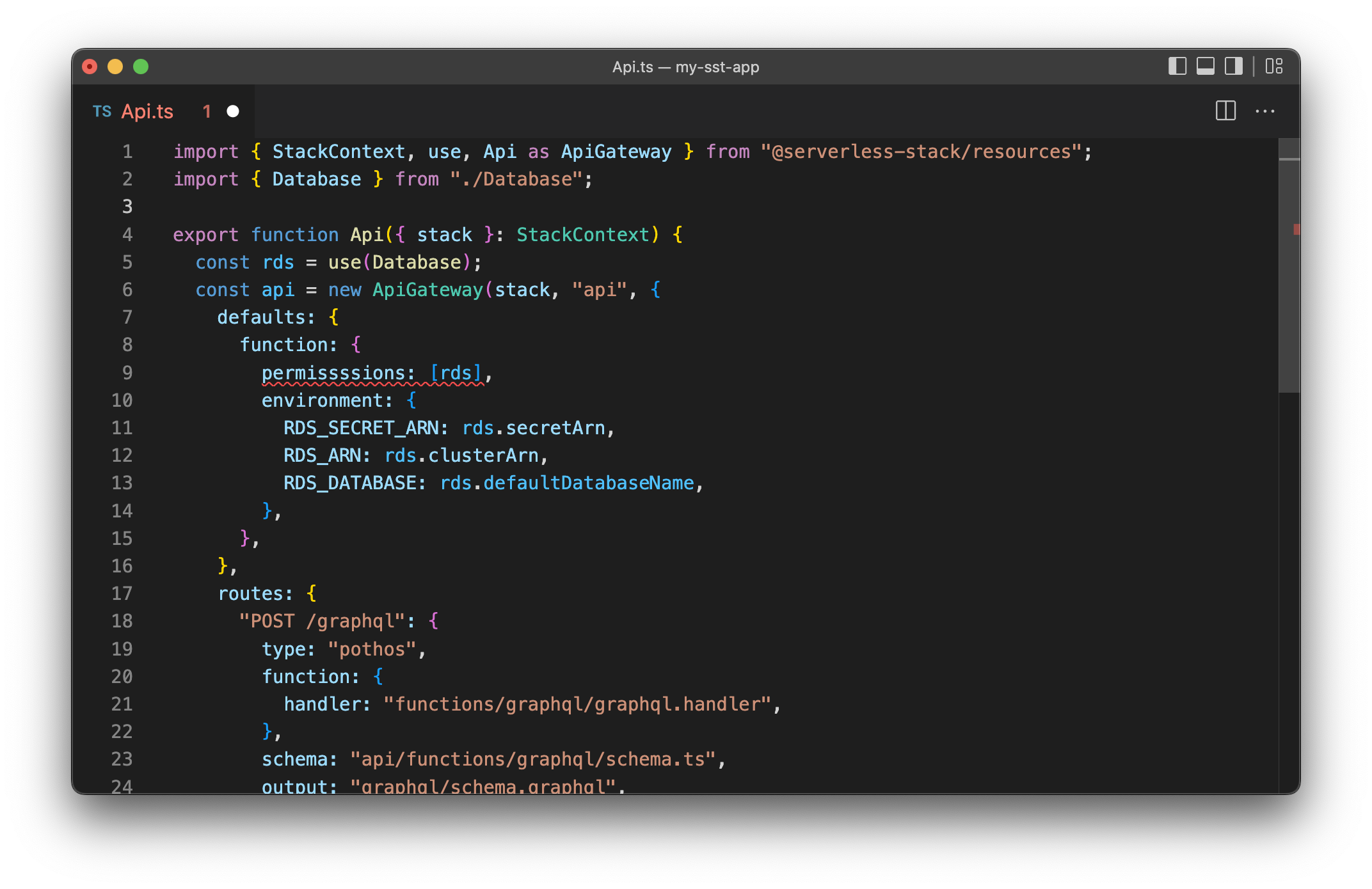Click the unsaved changes dot on the Api.ts tab

pos(232,111)
